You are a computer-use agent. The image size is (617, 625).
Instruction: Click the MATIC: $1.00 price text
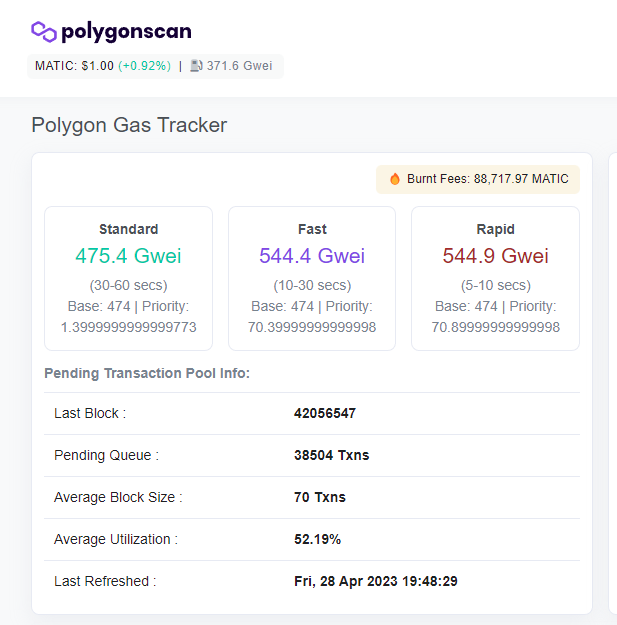tap(74, 66)
